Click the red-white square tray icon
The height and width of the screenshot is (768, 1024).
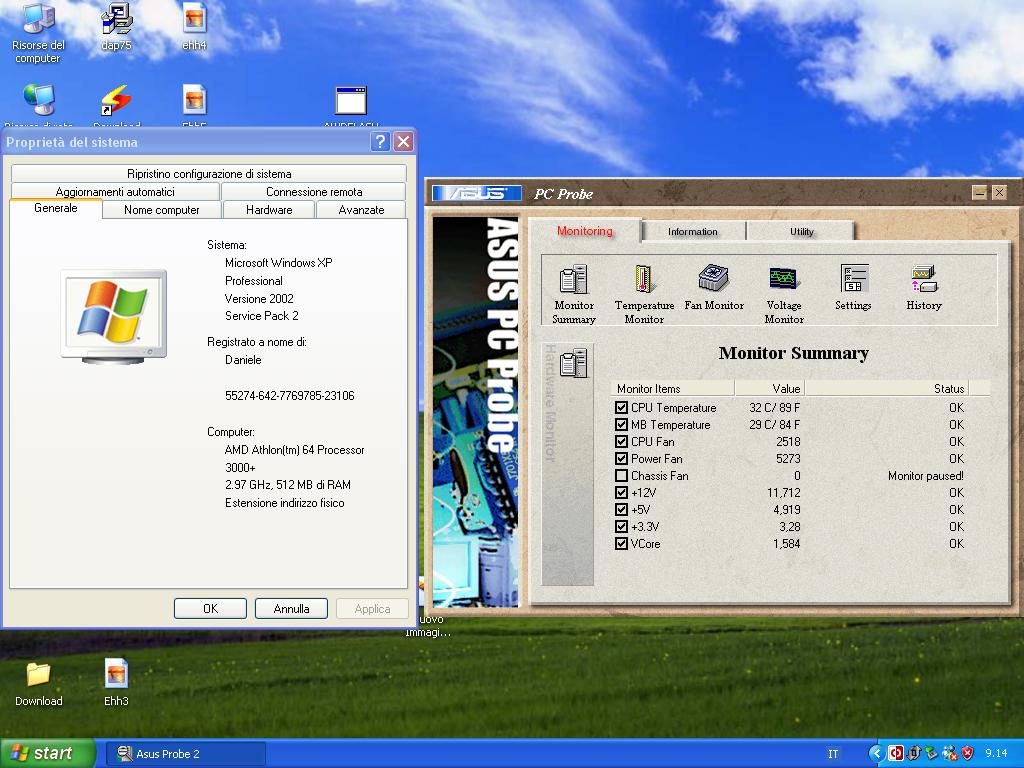coord(896,753)
